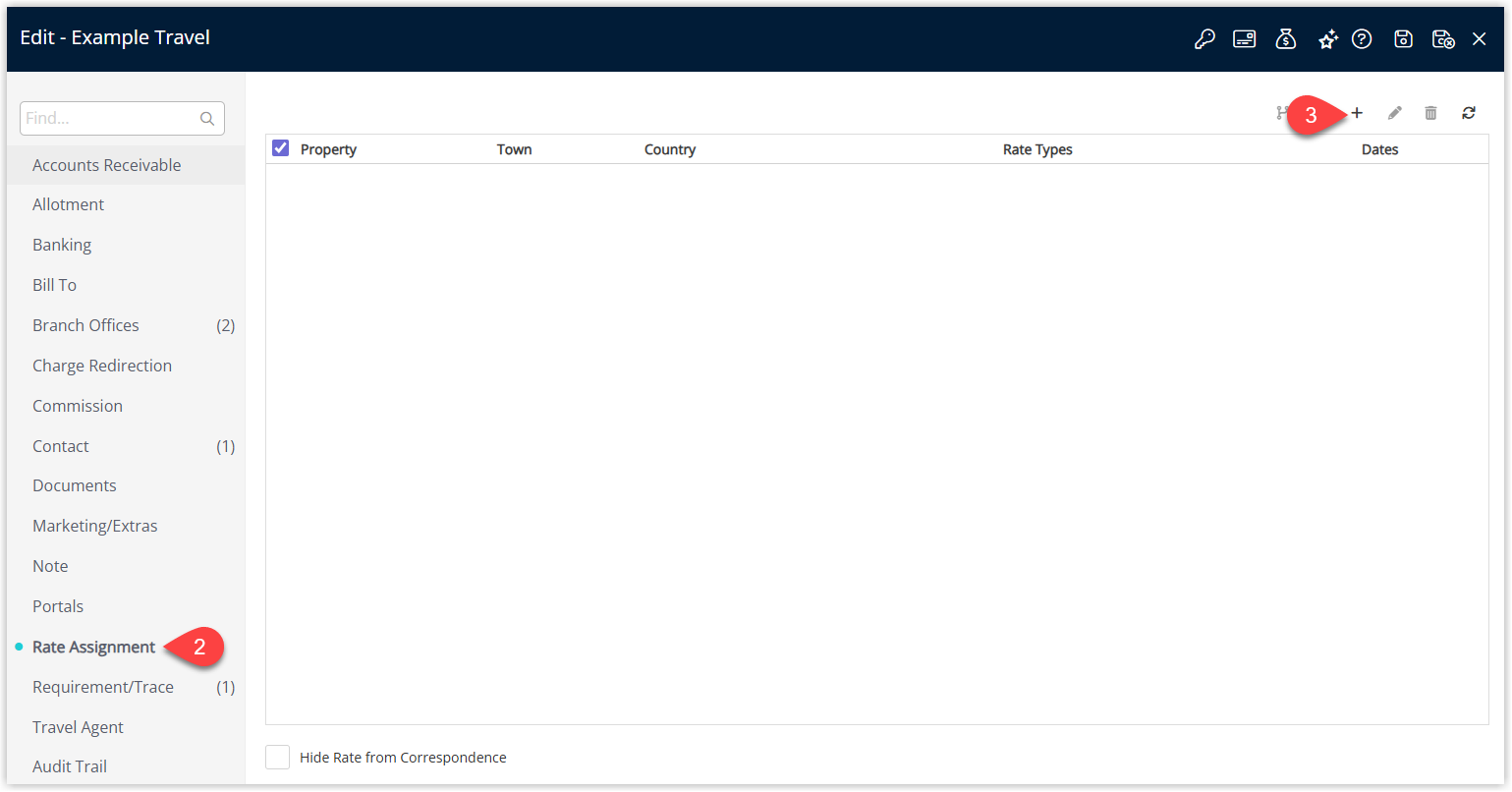Open Branch Offices section

point(126,325)
